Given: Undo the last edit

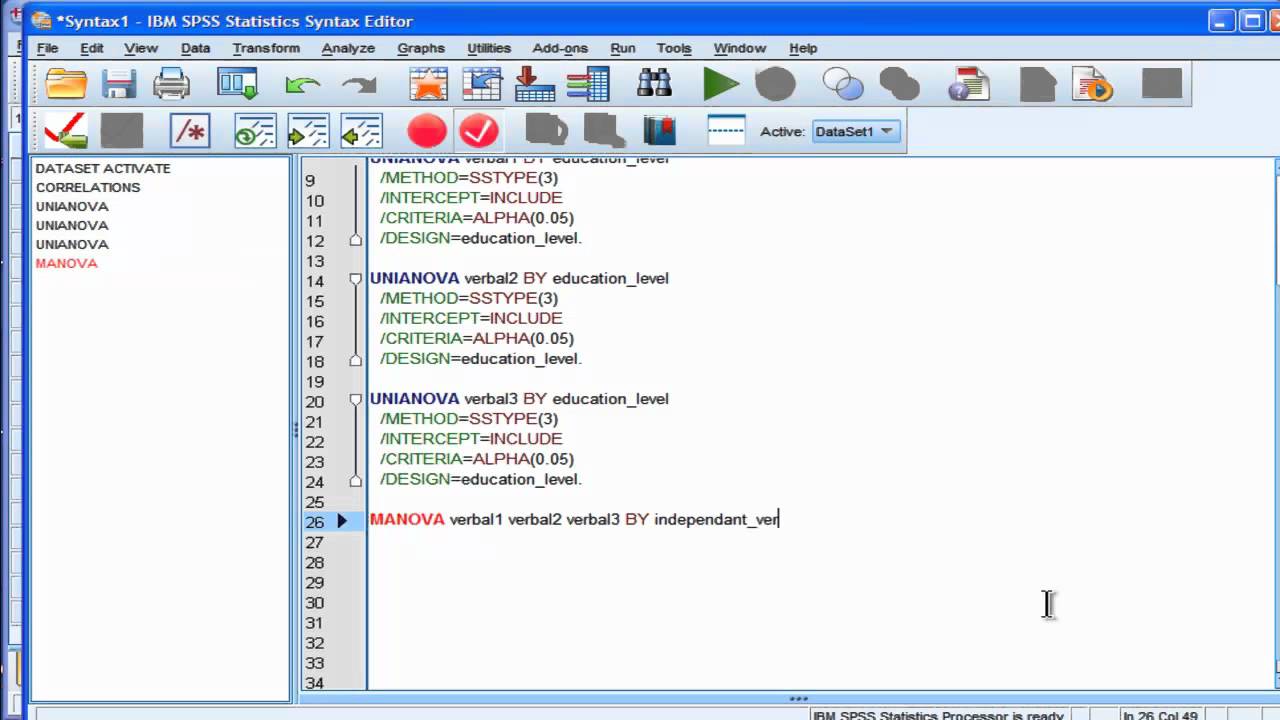Looking at the screenshot, I should (x=302, y=85).
